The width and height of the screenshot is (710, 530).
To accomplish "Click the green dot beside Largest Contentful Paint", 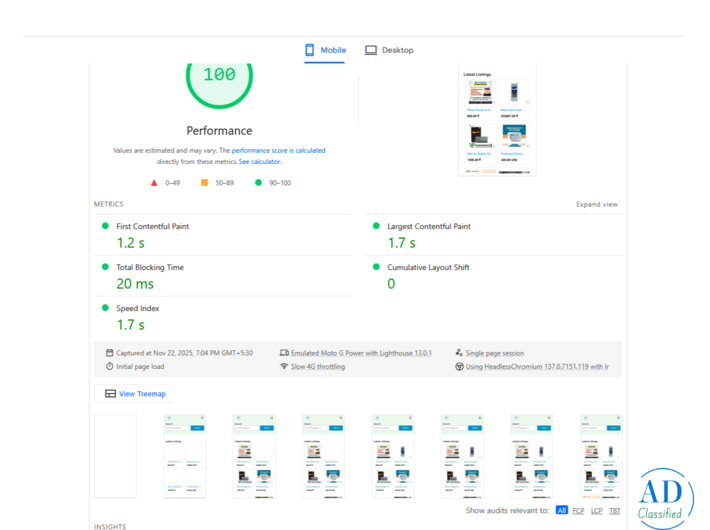I will pos(376,226).
